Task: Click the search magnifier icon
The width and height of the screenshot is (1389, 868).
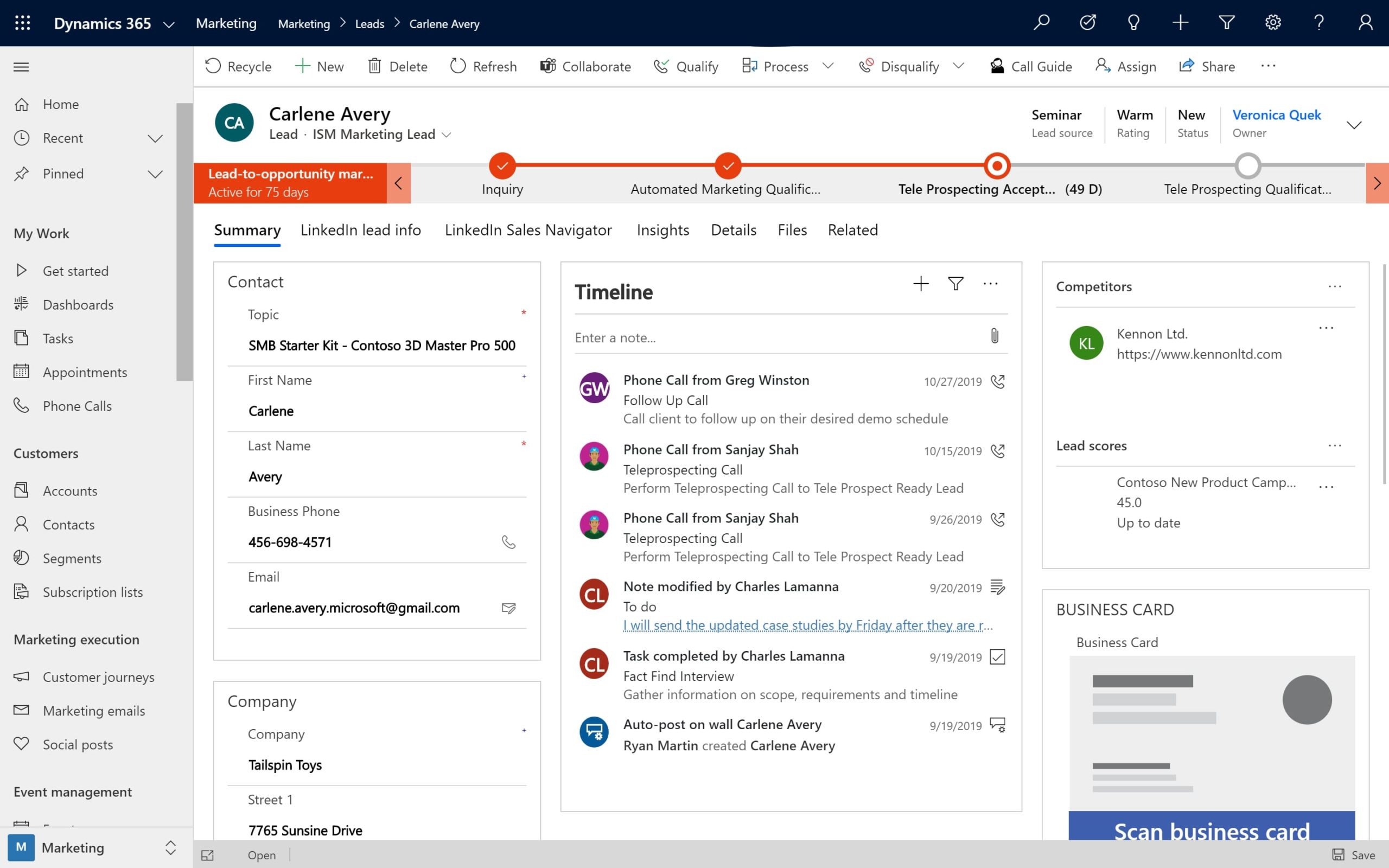Action: (x=1041, y=23)
